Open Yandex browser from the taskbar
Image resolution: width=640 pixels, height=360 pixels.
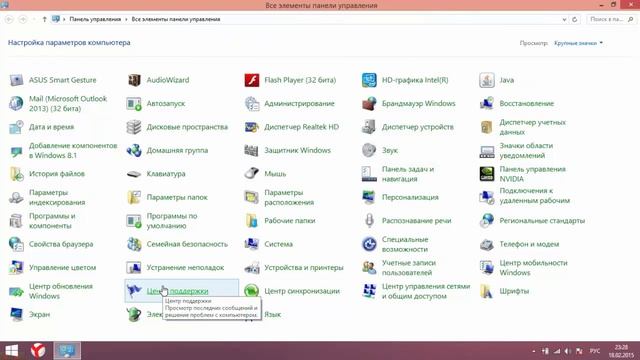pyautogui.click(x=38, y=351)
